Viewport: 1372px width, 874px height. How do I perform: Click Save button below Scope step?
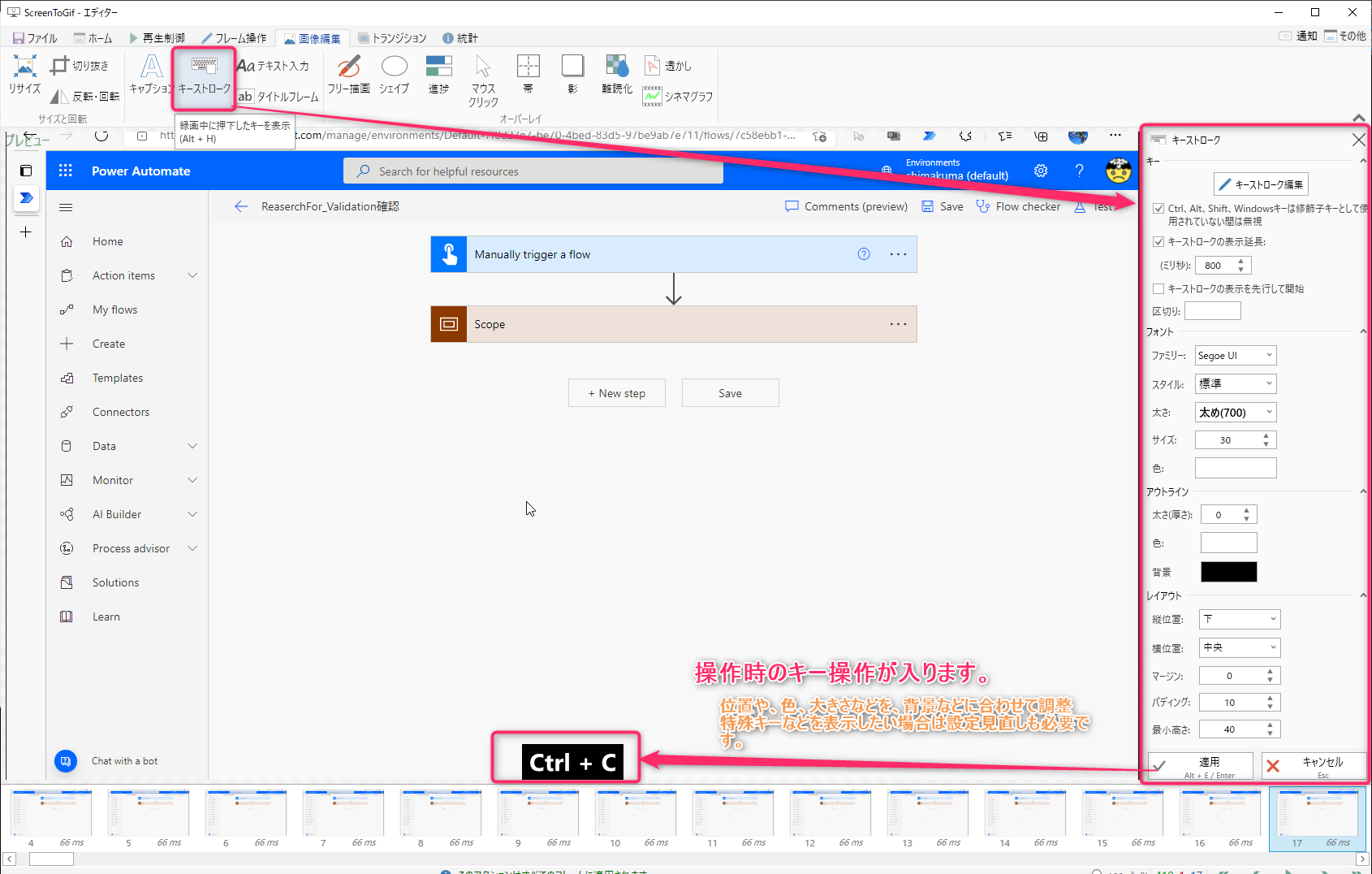point(730,393)
